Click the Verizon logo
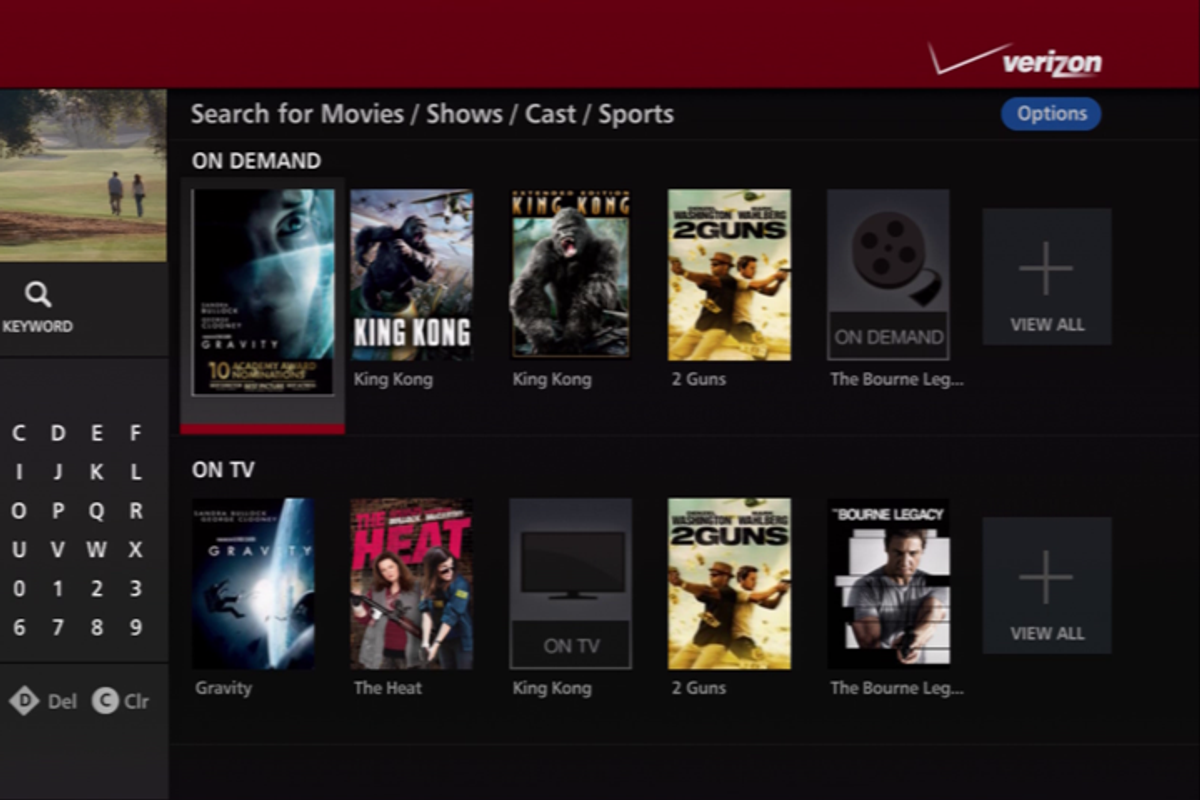 (x=1016, y=60)
